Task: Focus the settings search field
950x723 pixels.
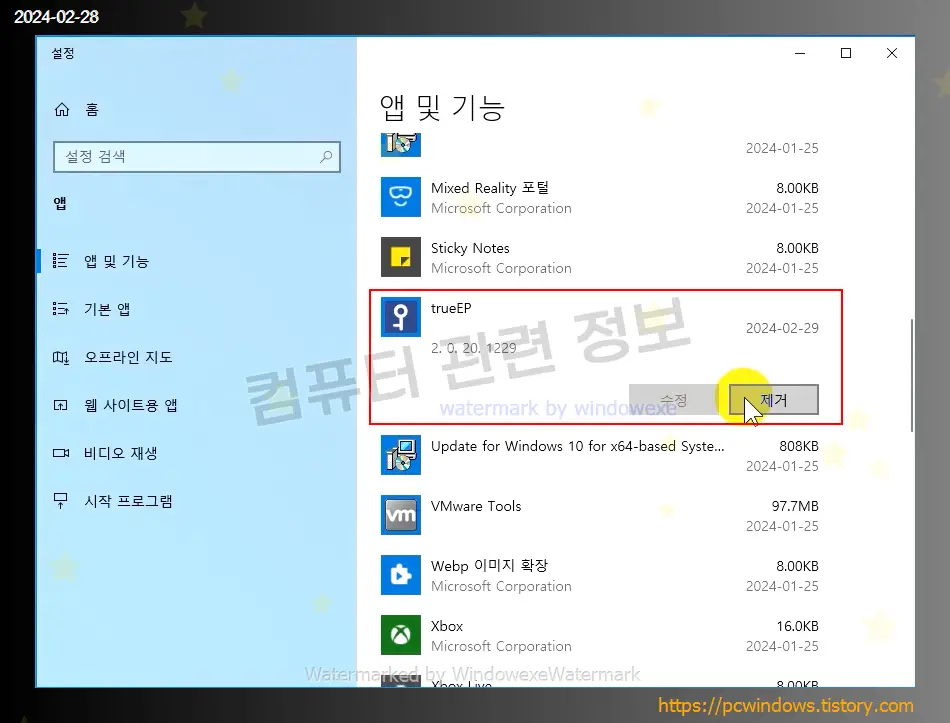Action: [x=197, y=157]
